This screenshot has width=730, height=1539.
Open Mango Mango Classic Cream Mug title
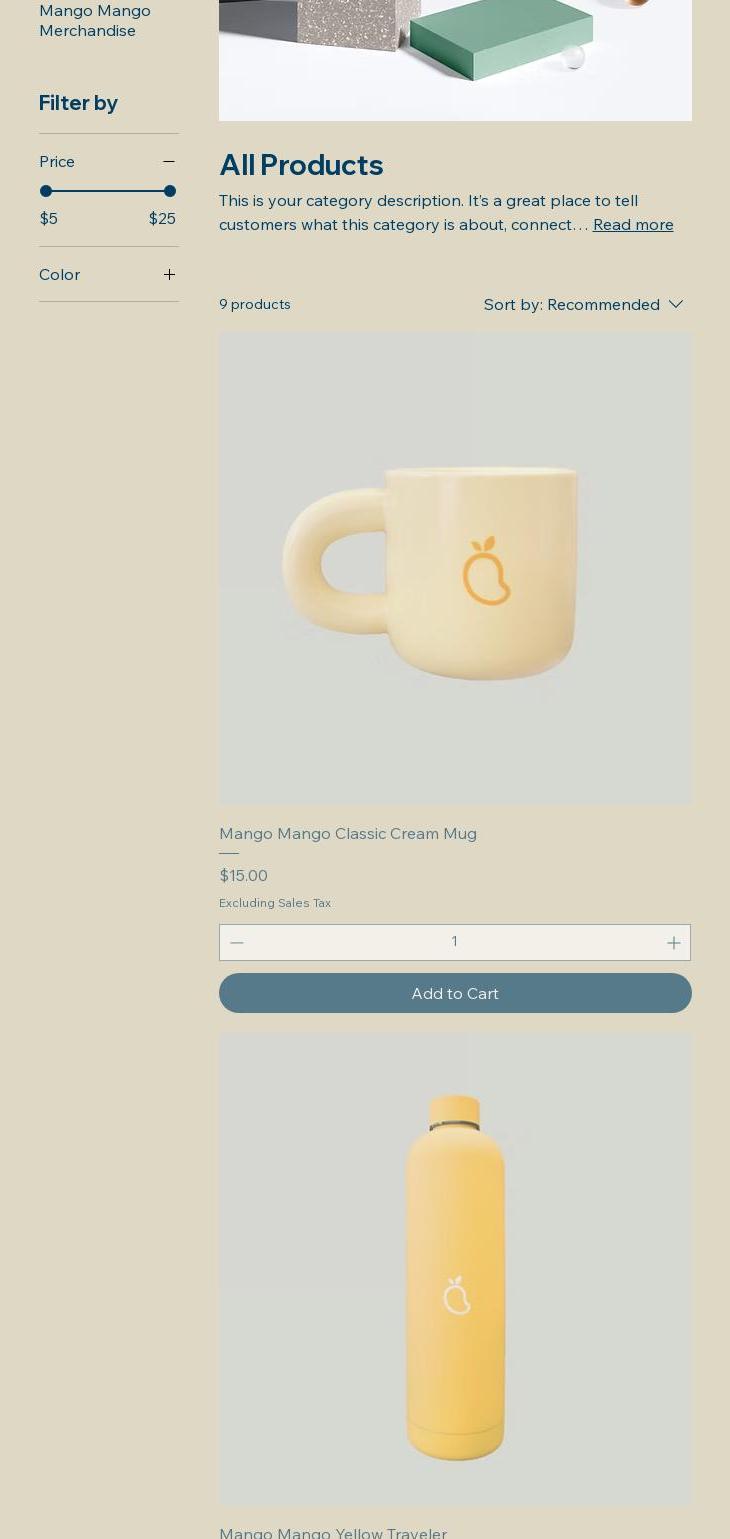tap(348, 834)
